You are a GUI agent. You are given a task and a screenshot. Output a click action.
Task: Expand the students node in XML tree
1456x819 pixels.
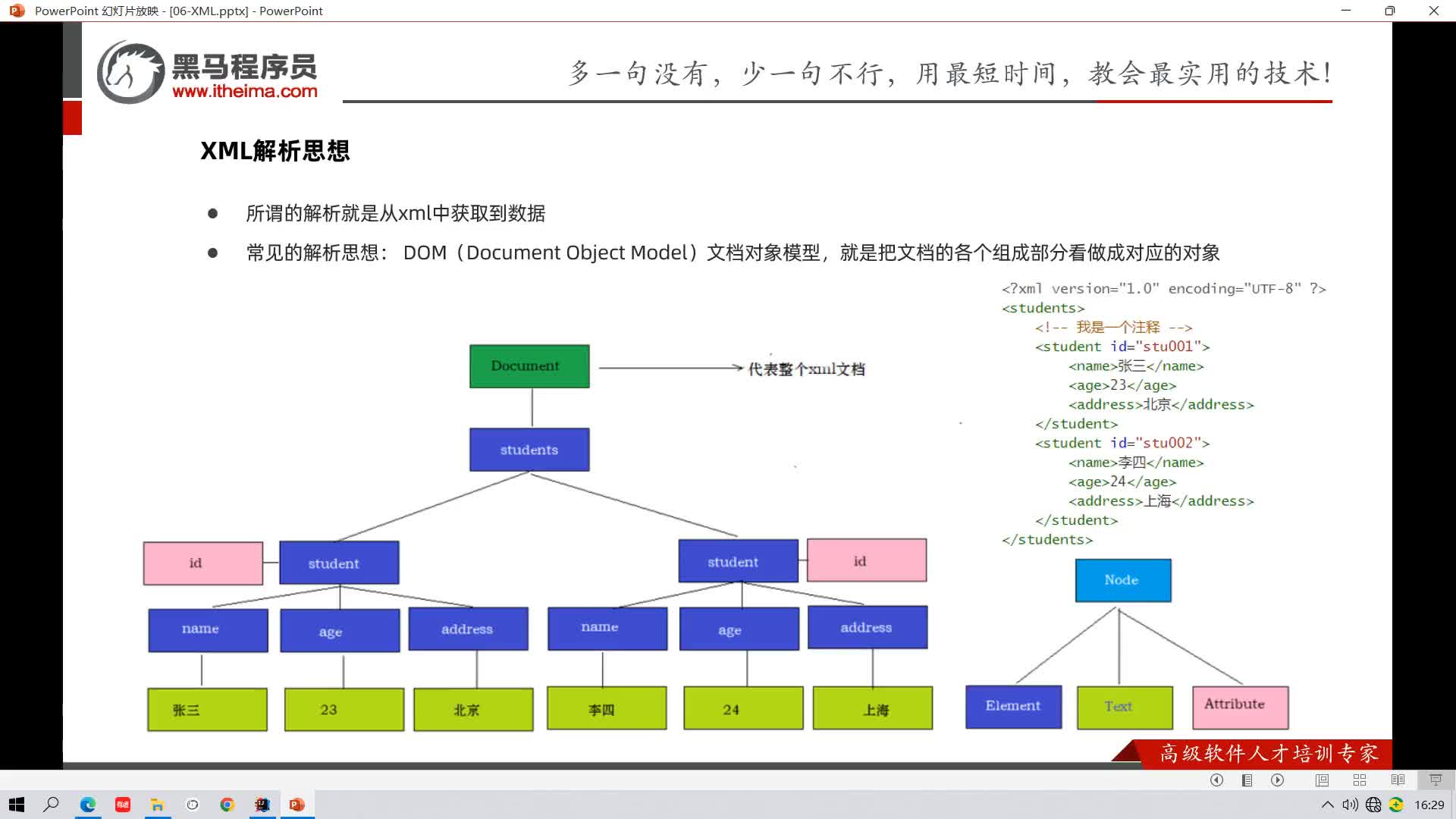tap(529, 449)
